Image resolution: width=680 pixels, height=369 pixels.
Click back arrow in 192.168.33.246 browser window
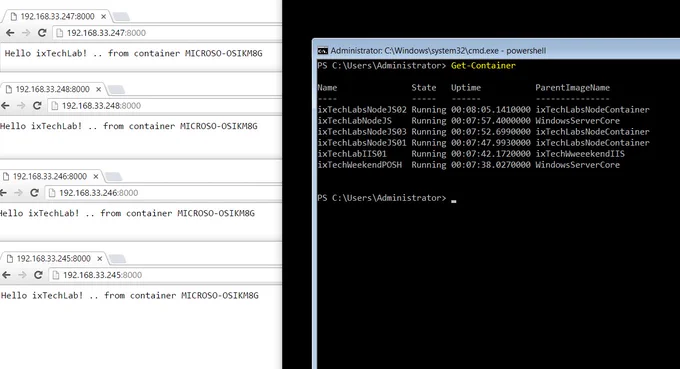[3, 193]
